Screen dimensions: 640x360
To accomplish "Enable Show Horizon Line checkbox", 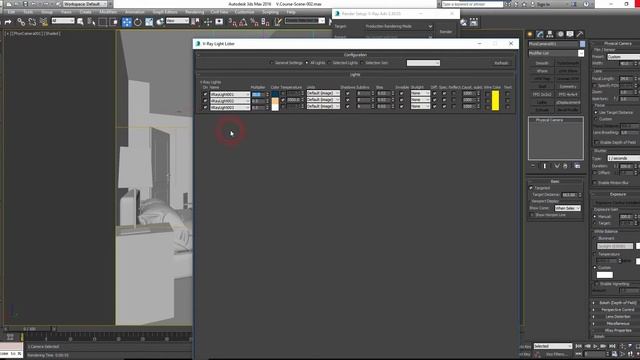I will [532, 215].
